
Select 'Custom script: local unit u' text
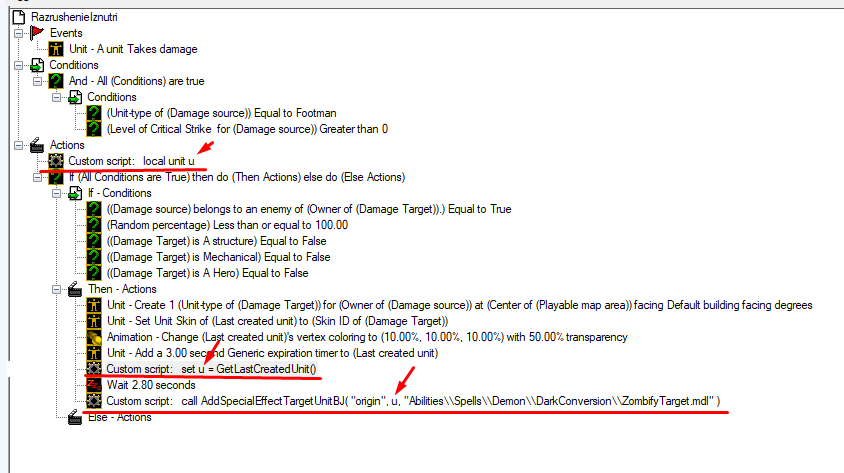[x=131, y=161]
